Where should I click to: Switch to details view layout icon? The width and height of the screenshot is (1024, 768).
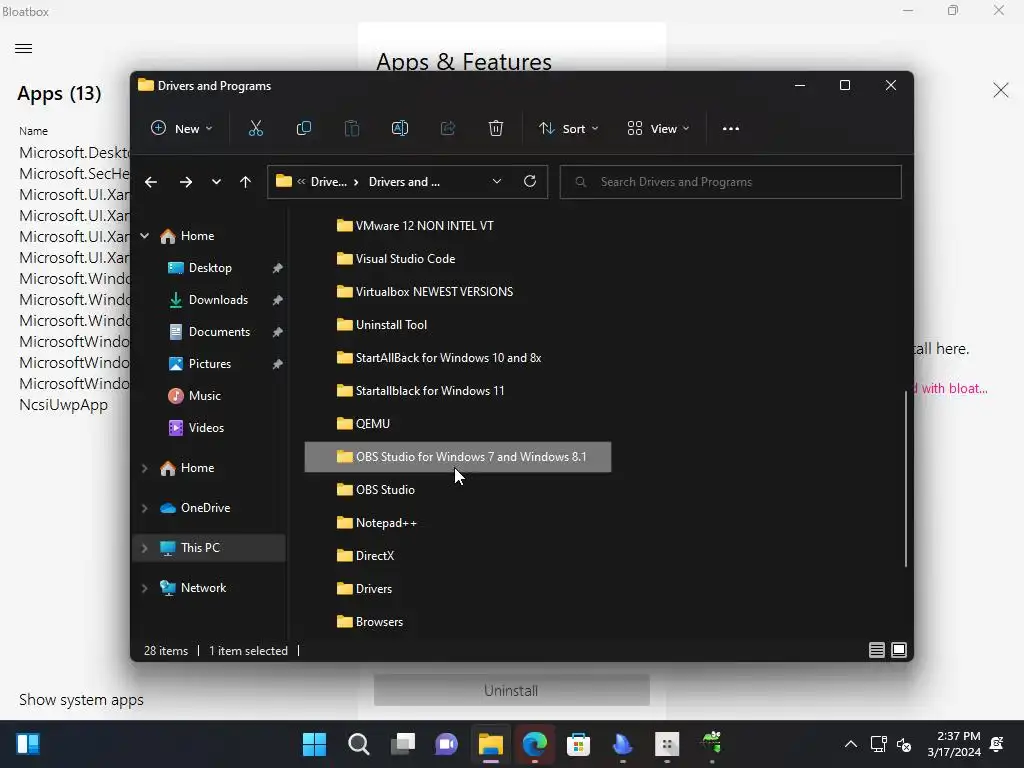pyautogui.click(x=876, y=650)
